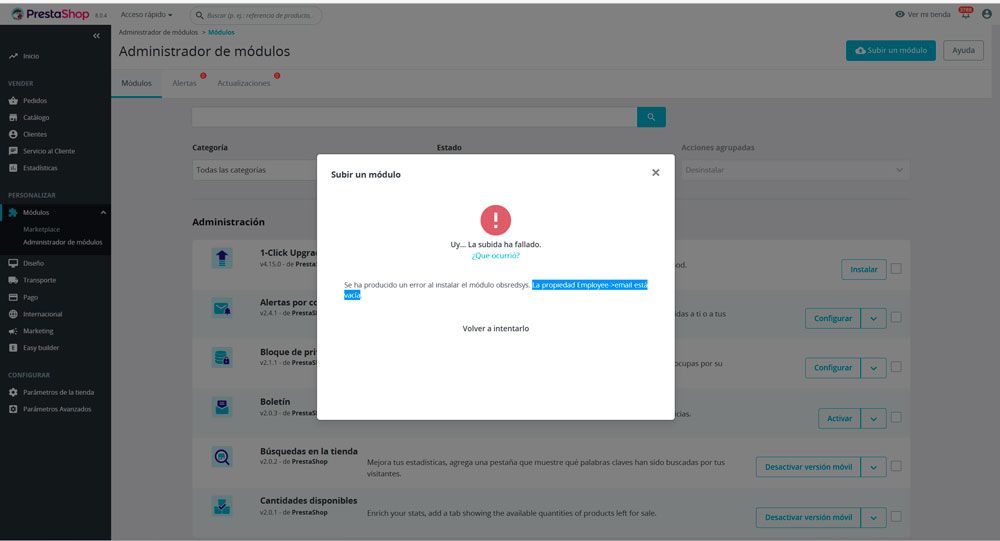Click the Alertas por correo module icon
The height and width of the screenshot is (541, 1000).
pyautogui.click(x=222, y=309)
